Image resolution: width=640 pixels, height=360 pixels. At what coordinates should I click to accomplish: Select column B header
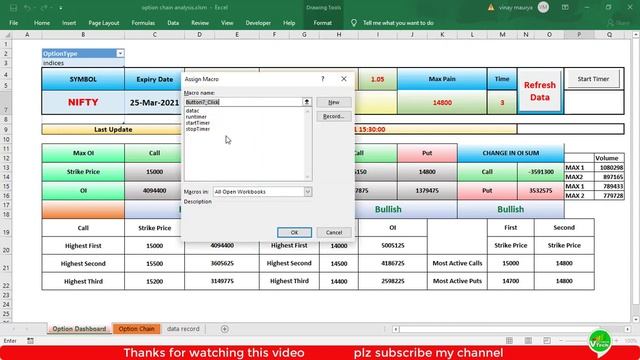[83, 35]
